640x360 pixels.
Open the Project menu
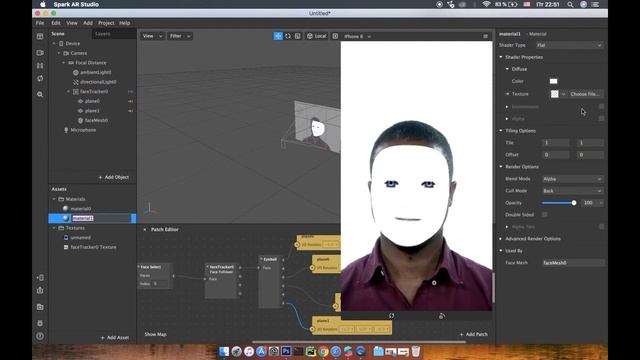[x=106, y=23]
